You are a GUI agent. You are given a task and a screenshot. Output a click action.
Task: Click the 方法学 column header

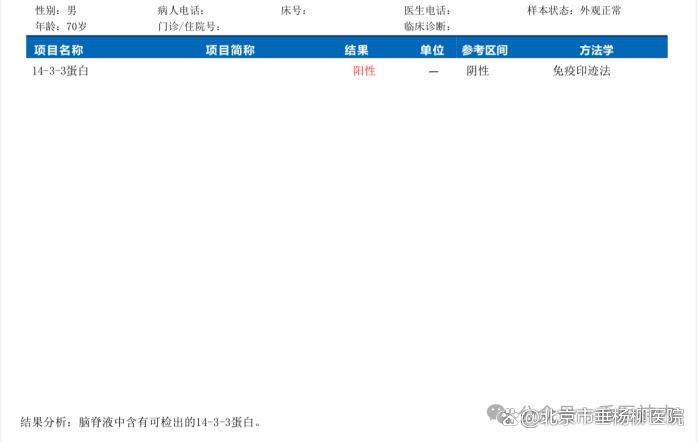(x=596, y=50)
